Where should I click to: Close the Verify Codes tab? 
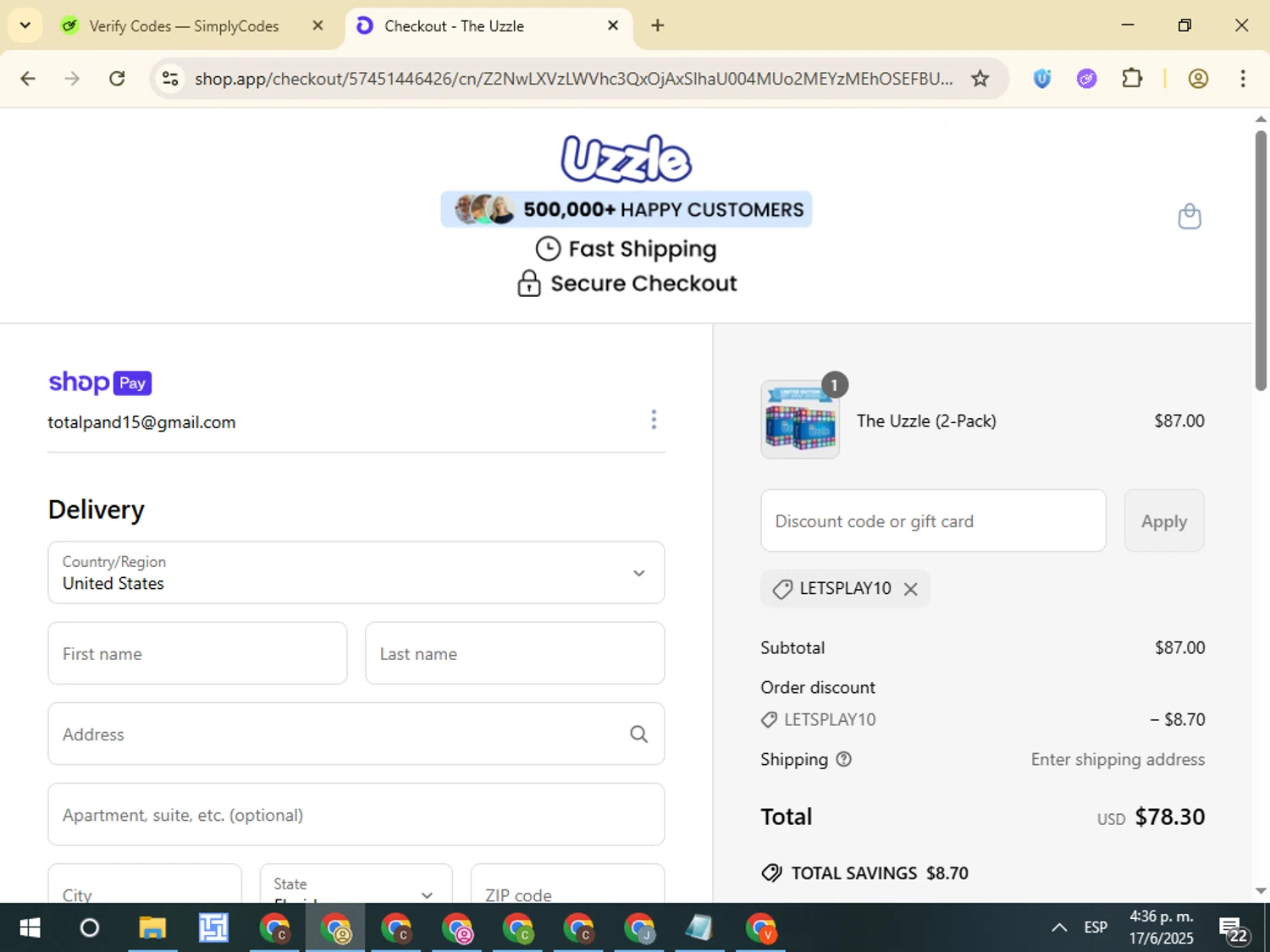[x=317, y=26]
